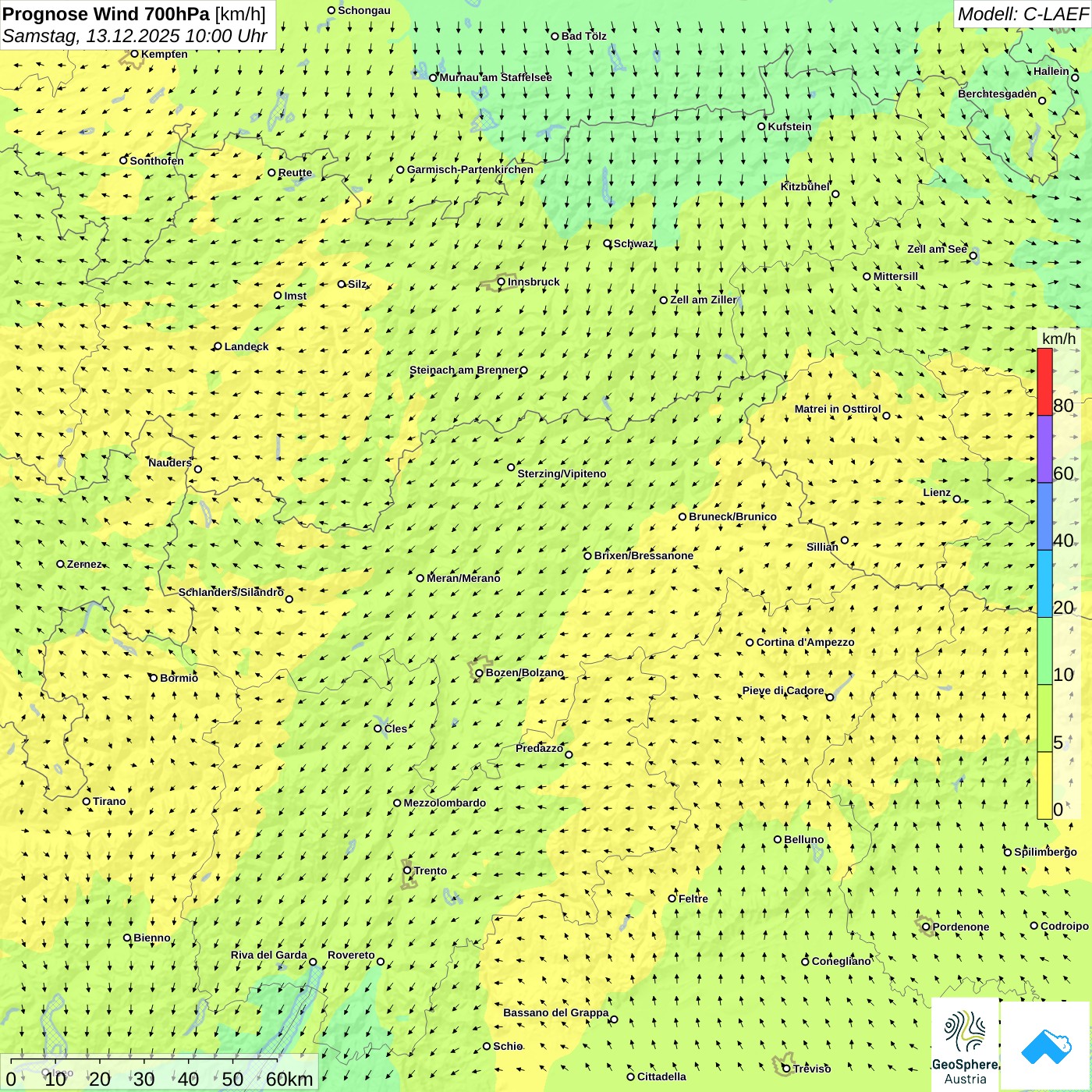Click the "Codroipo" label
Screen dimensions: 1092x1092
tap(1065, 926)
